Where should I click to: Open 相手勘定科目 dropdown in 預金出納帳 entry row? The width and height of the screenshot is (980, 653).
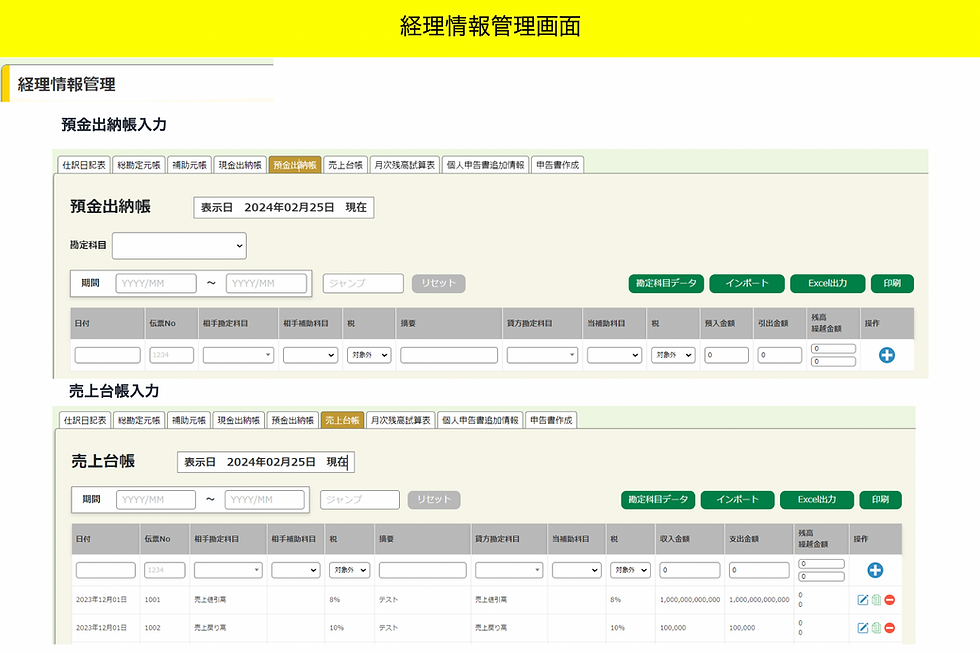tap(238, 355)
